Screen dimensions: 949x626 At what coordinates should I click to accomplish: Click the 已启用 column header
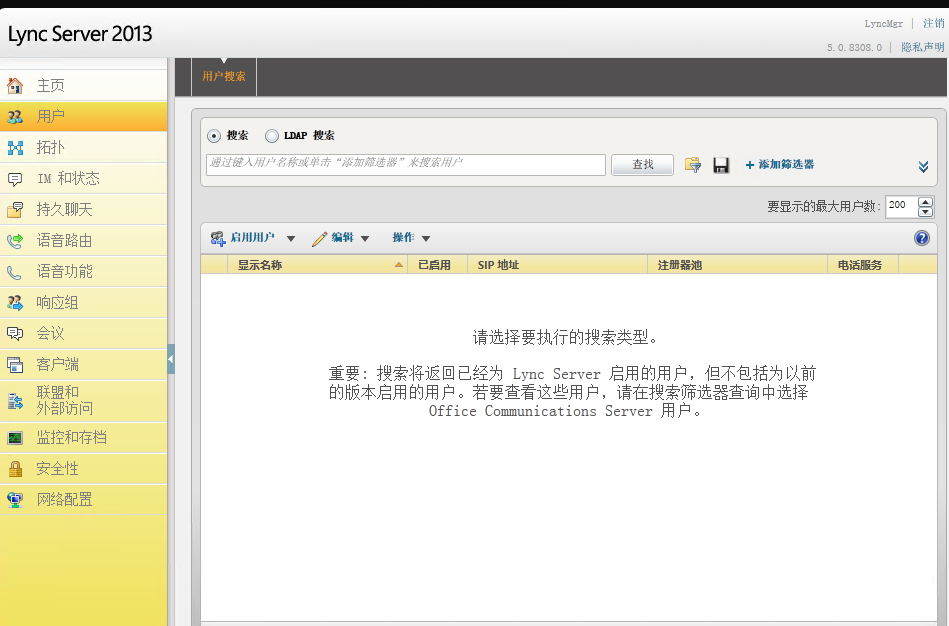(x=438, y=265)
